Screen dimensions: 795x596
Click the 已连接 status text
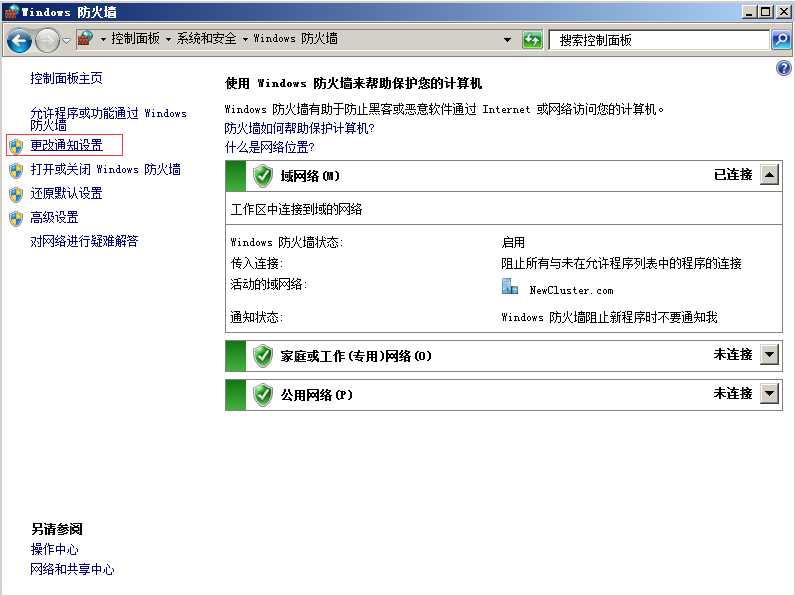coord(733,175)
